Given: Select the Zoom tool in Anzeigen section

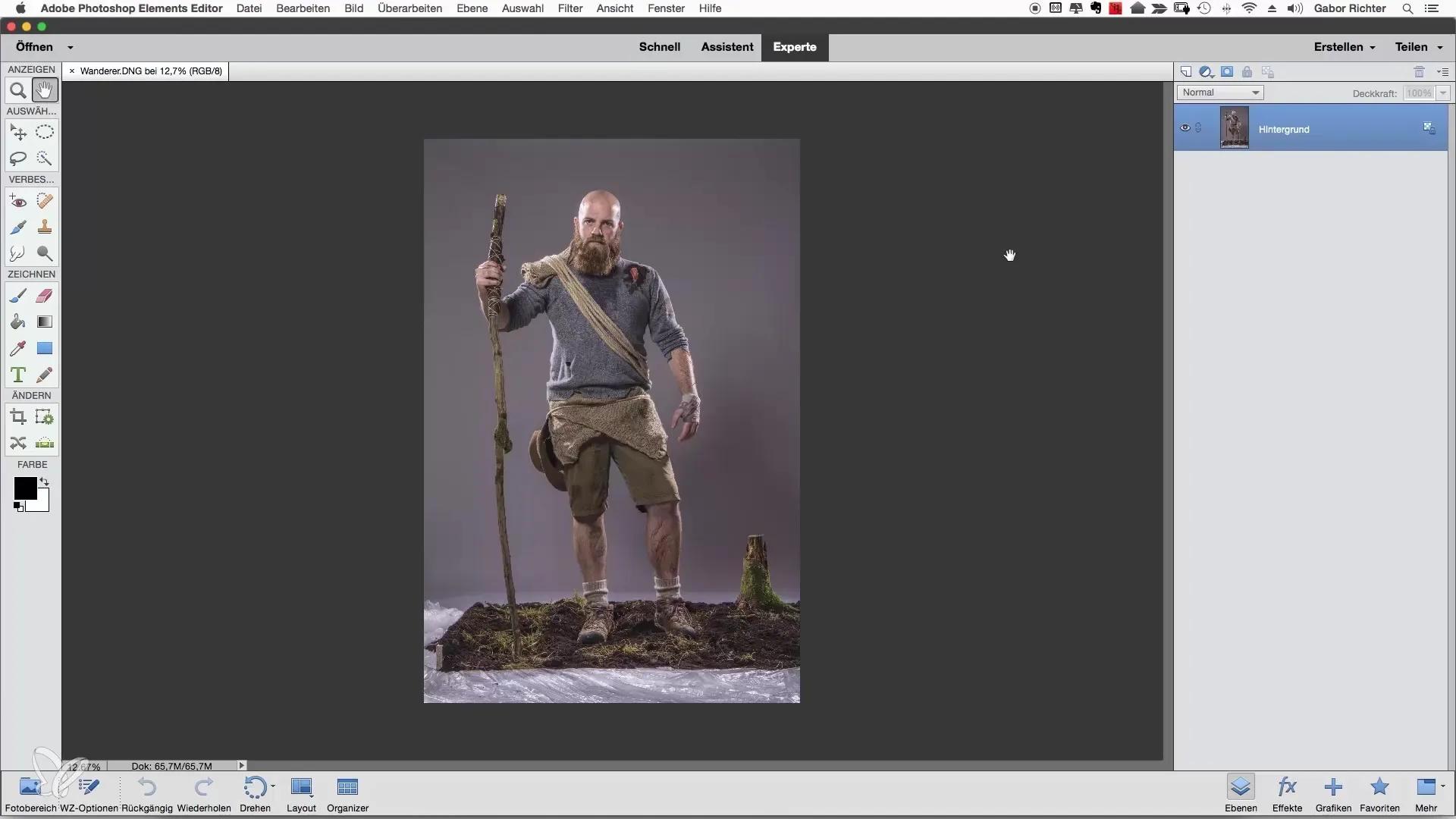Looking at the screenshot, I should [18, 91].
